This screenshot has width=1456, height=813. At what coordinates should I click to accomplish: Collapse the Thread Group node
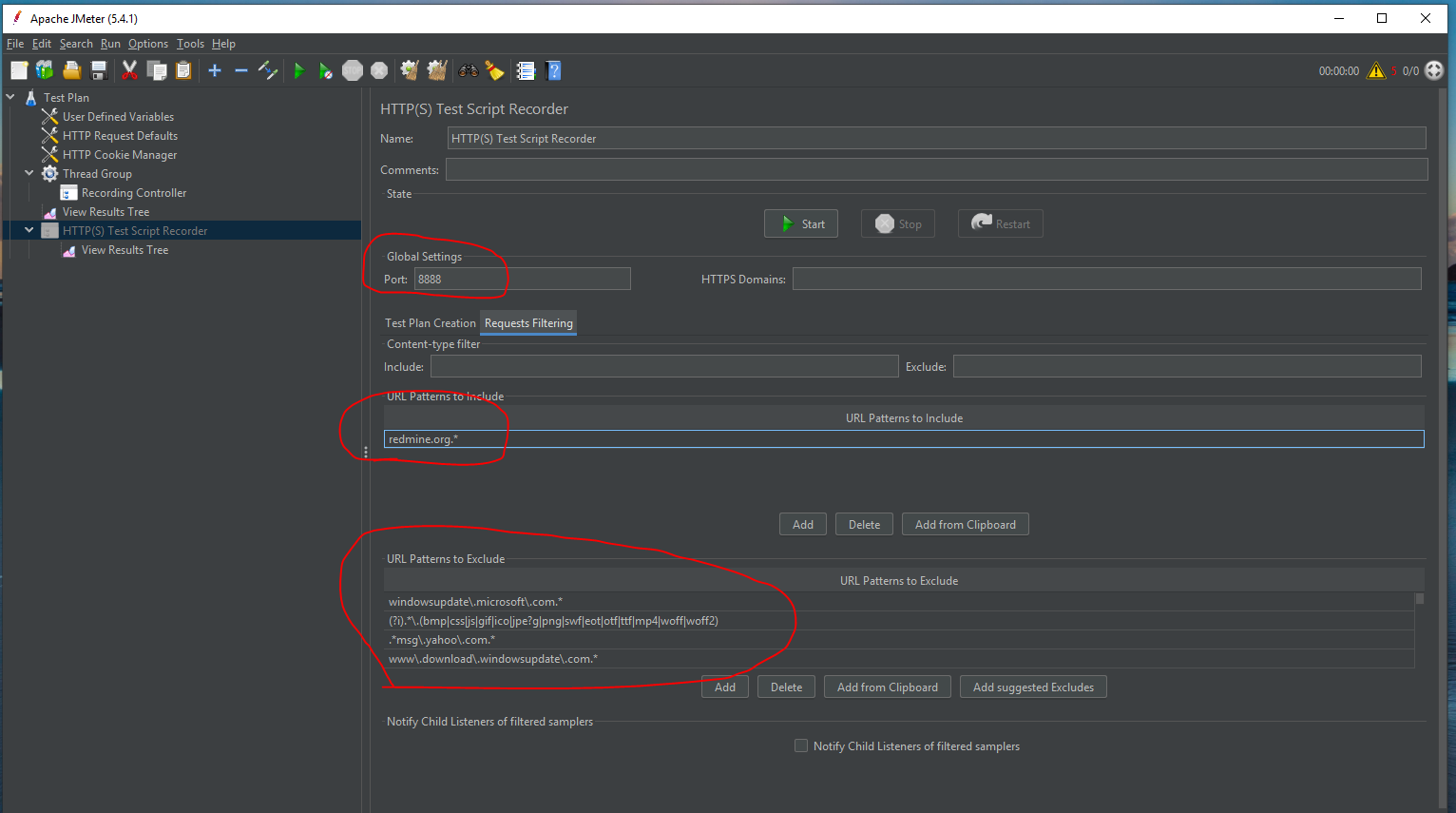click(x=29, y=173)
